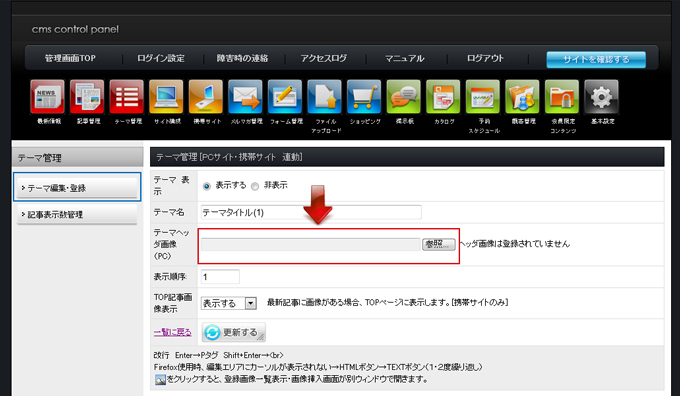Click the 更新する update button
Image resolution: width=680 pixels, height=396 pixels.
[234, 332]
